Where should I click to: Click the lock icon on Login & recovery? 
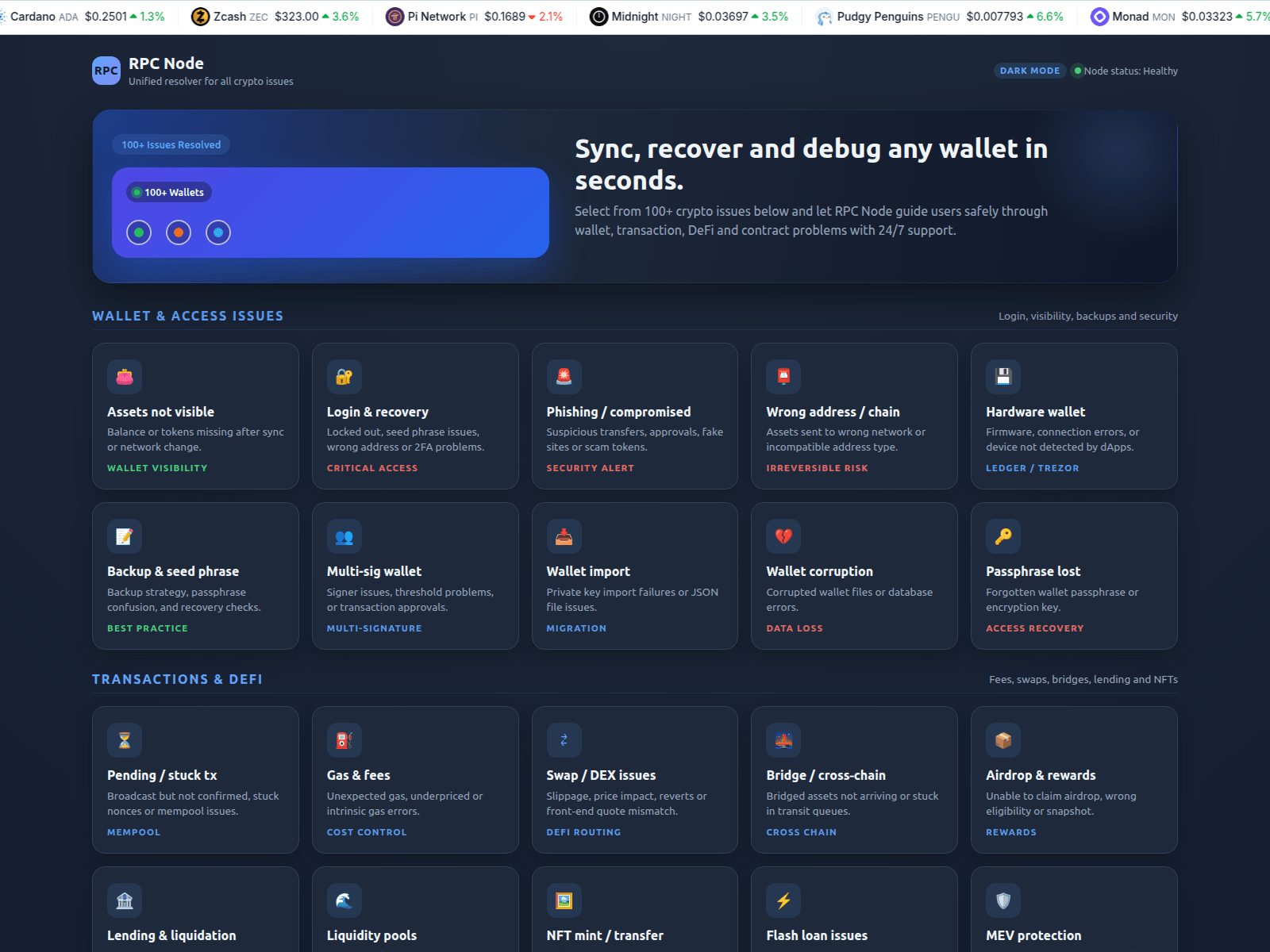(344, 377)
